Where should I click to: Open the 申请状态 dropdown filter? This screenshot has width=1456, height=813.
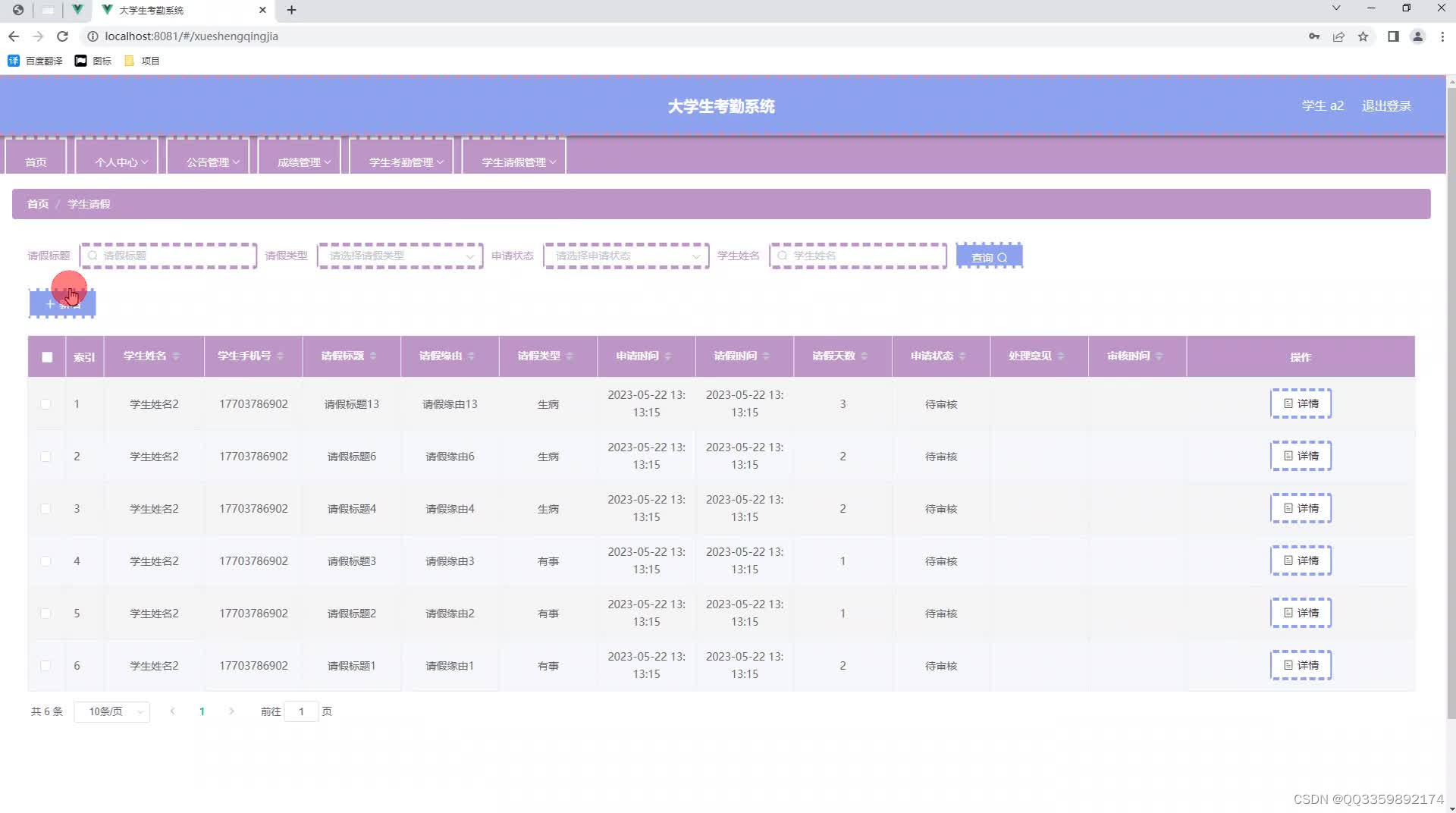point(626,256)
